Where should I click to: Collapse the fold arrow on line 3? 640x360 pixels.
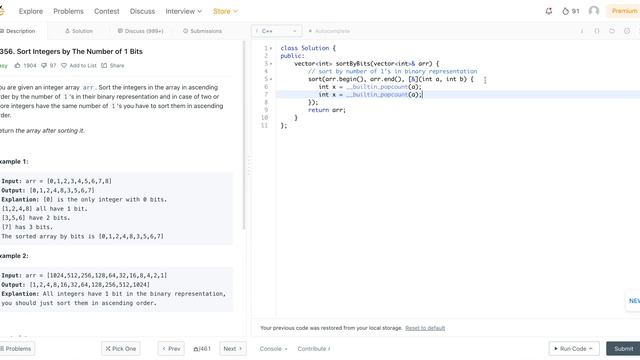click(x=271, y=64)
